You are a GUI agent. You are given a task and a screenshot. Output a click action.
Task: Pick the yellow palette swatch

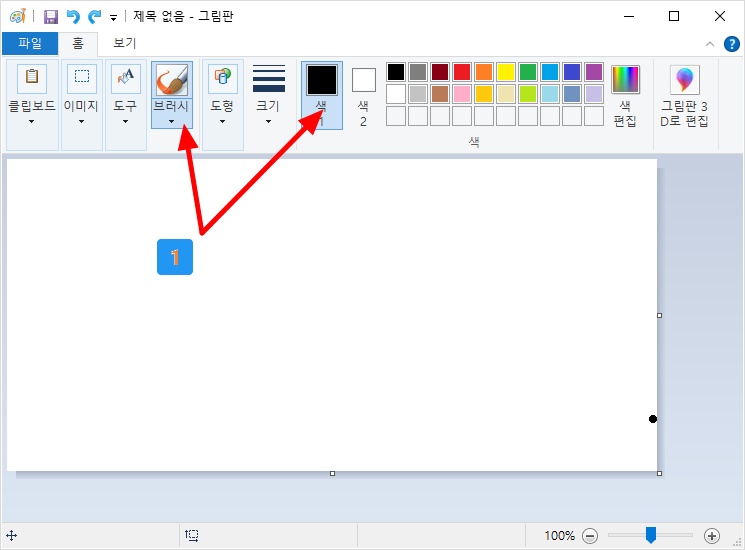506,72
